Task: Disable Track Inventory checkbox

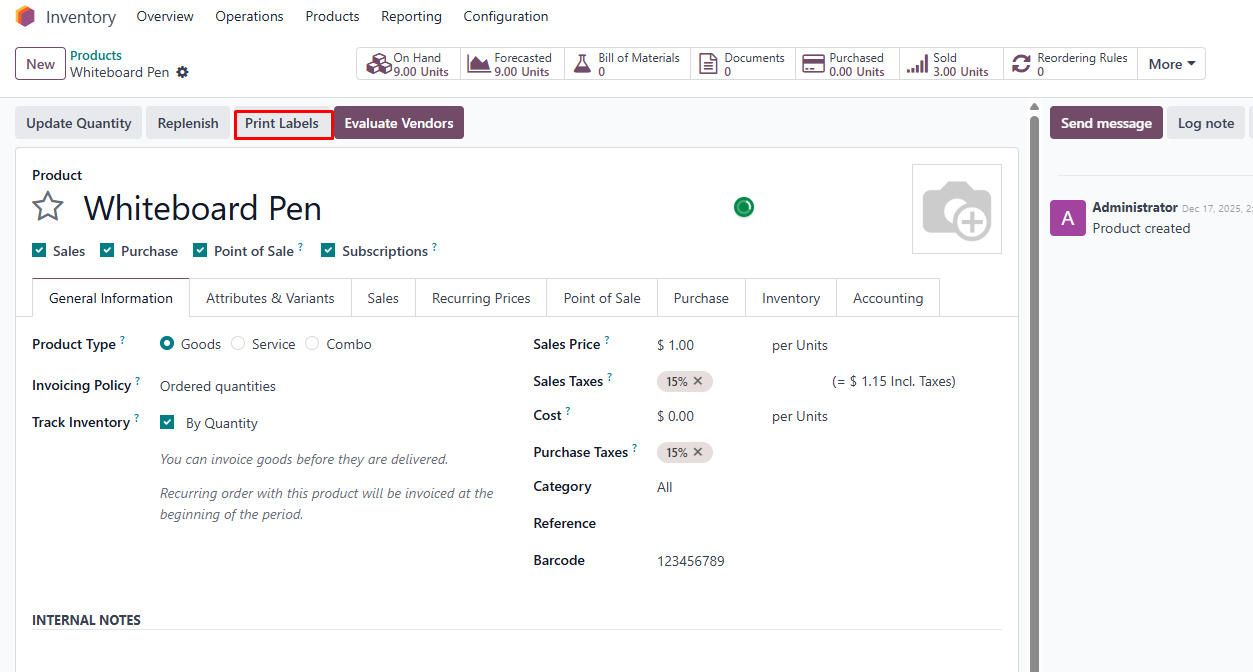Action: [167, 423]
